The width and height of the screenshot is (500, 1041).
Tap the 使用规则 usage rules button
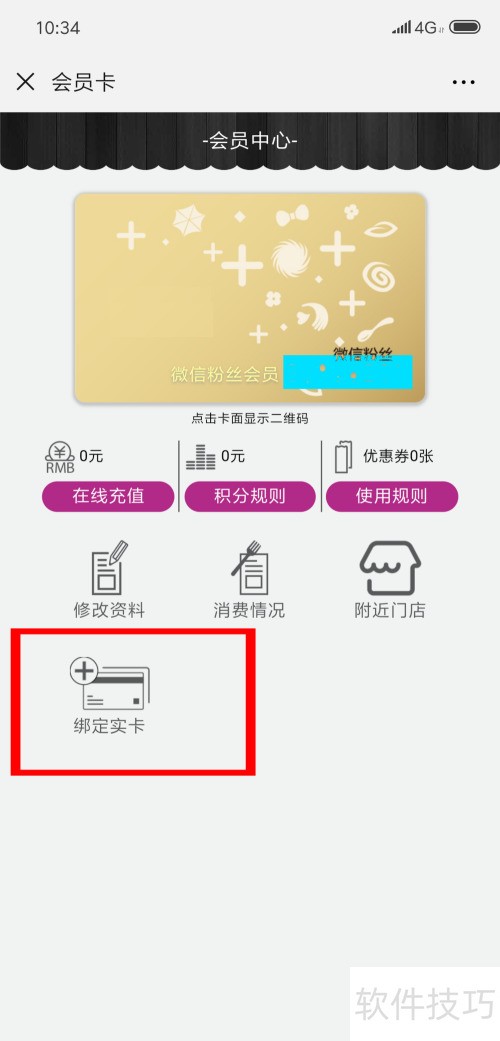click(x=392, y=496)
